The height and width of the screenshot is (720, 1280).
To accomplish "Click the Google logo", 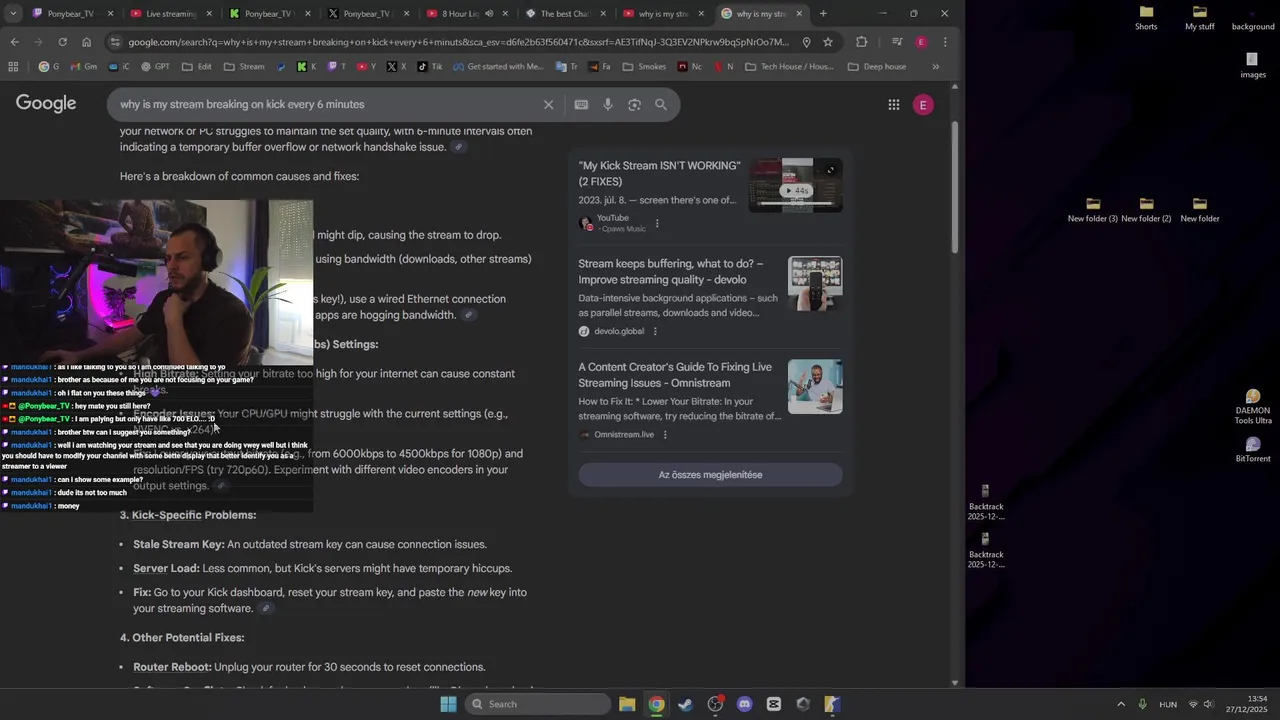I will tap(46, 104).
